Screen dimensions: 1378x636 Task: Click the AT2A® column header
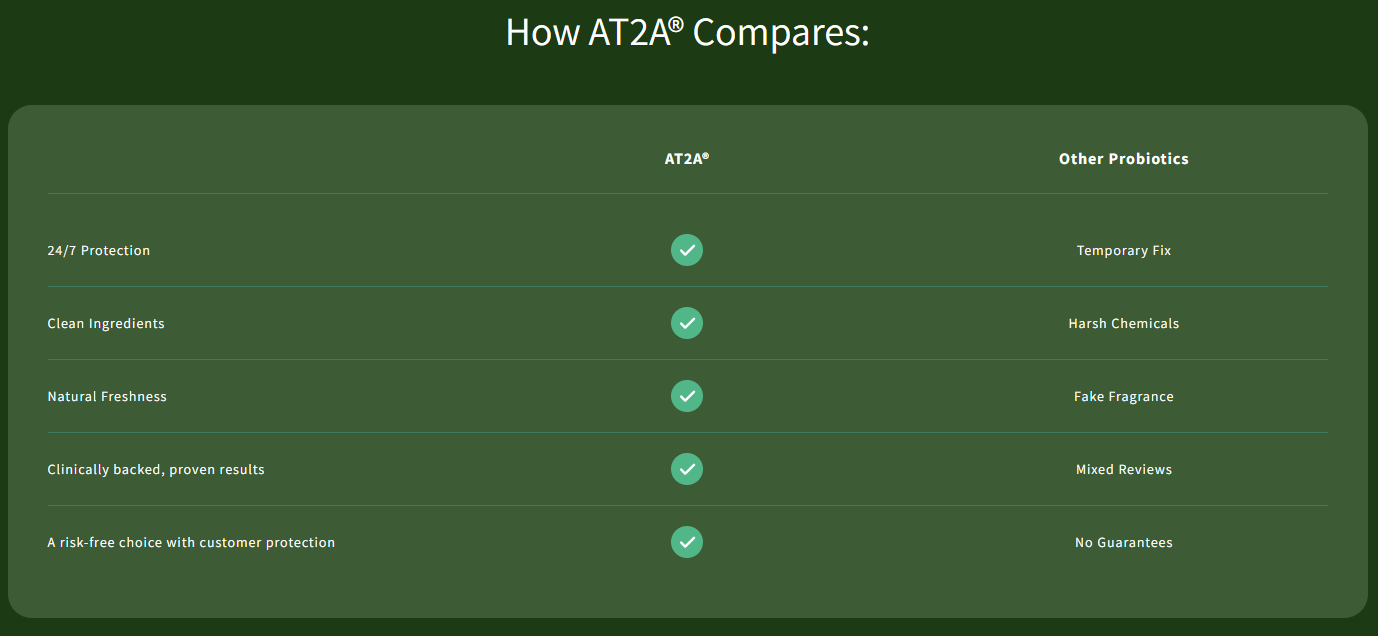[x=686, y=159]
